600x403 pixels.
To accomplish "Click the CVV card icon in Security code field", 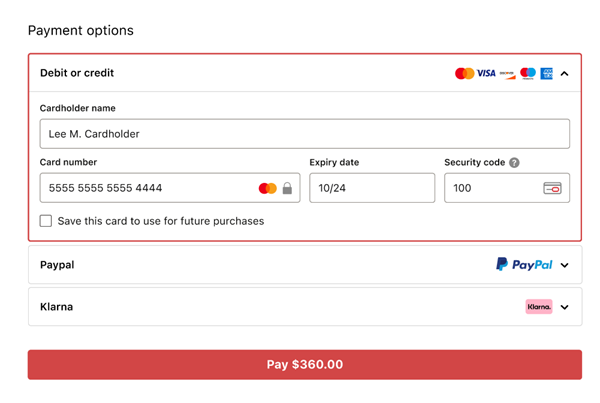I will [x=552, y=188].
